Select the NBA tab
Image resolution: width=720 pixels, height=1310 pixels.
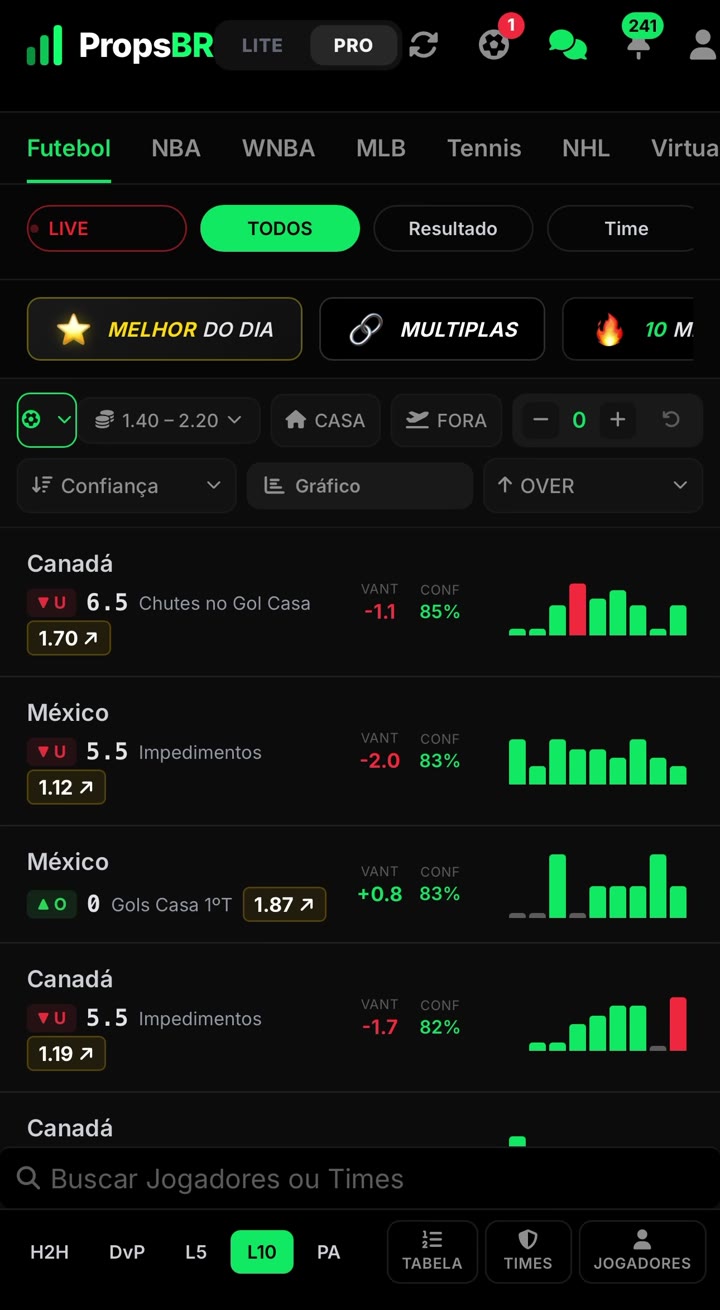coord(176,148)
